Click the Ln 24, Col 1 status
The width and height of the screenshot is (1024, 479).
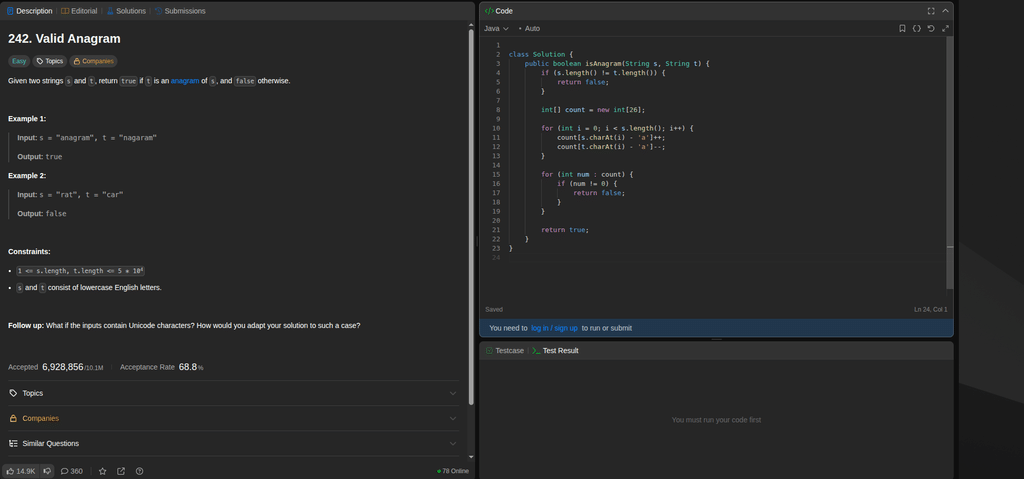931,310
